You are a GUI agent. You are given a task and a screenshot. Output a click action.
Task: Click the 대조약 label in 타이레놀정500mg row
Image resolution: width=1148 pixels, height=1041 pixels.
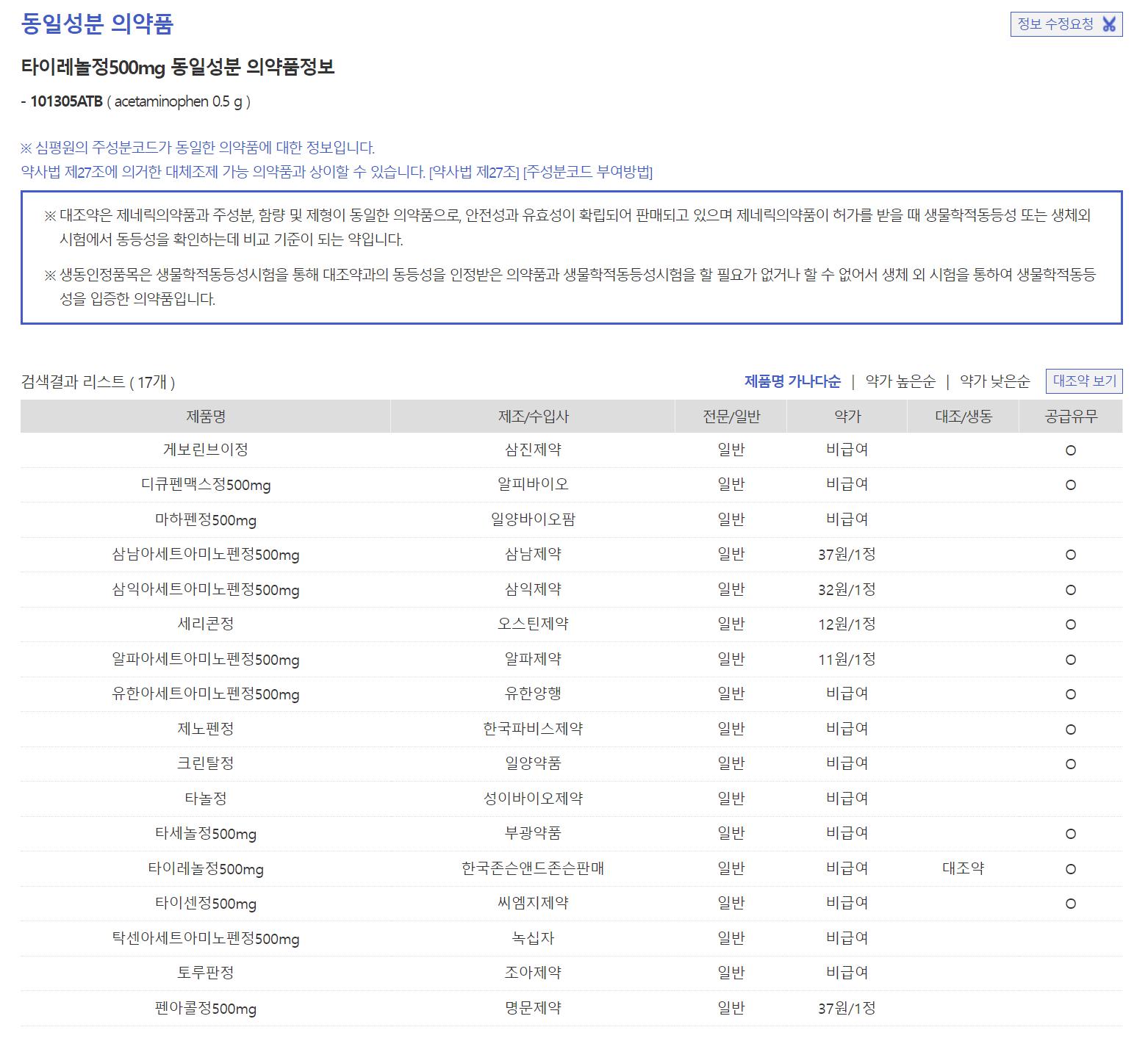coord(964,868)
